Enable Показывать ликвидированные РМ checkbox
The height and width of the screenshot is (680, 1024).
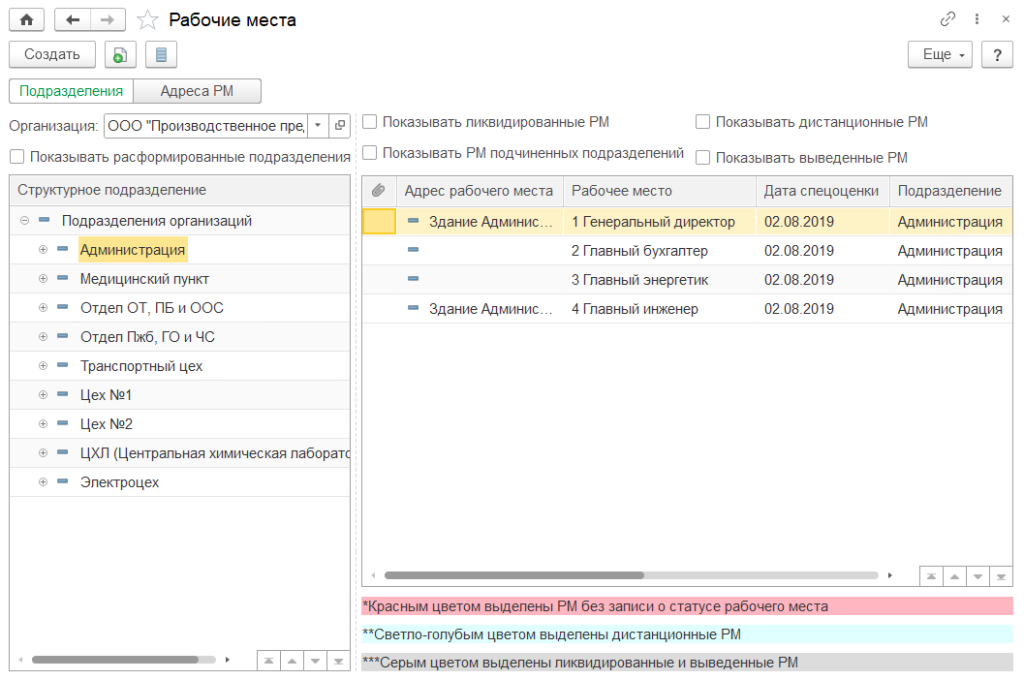click(x=370, y=123)
